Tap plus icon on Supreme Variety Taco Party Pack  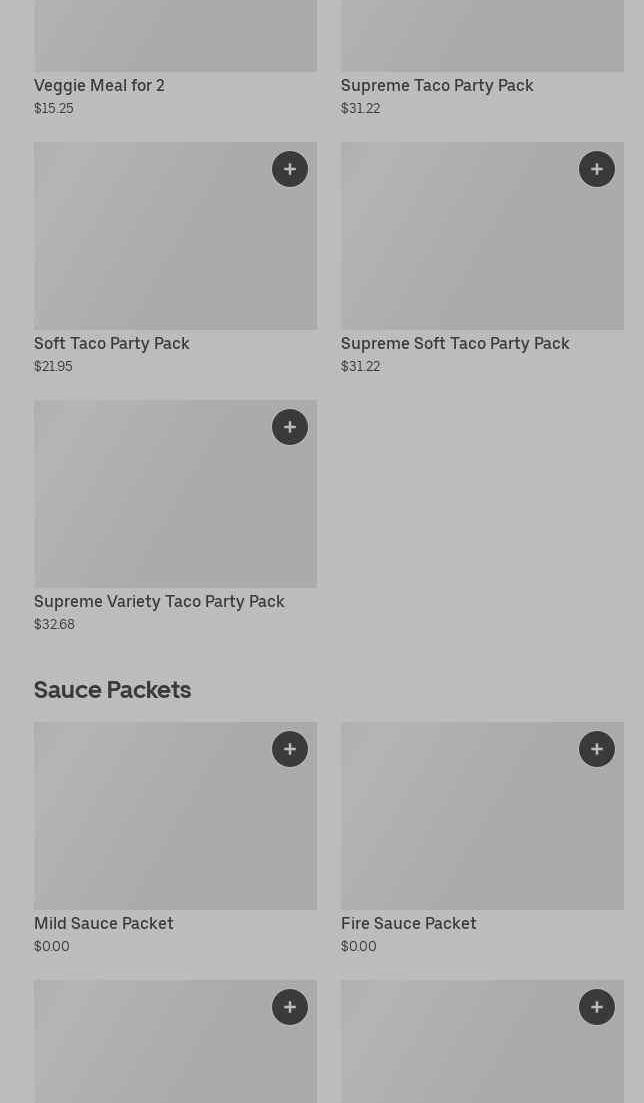coord(289,427)
